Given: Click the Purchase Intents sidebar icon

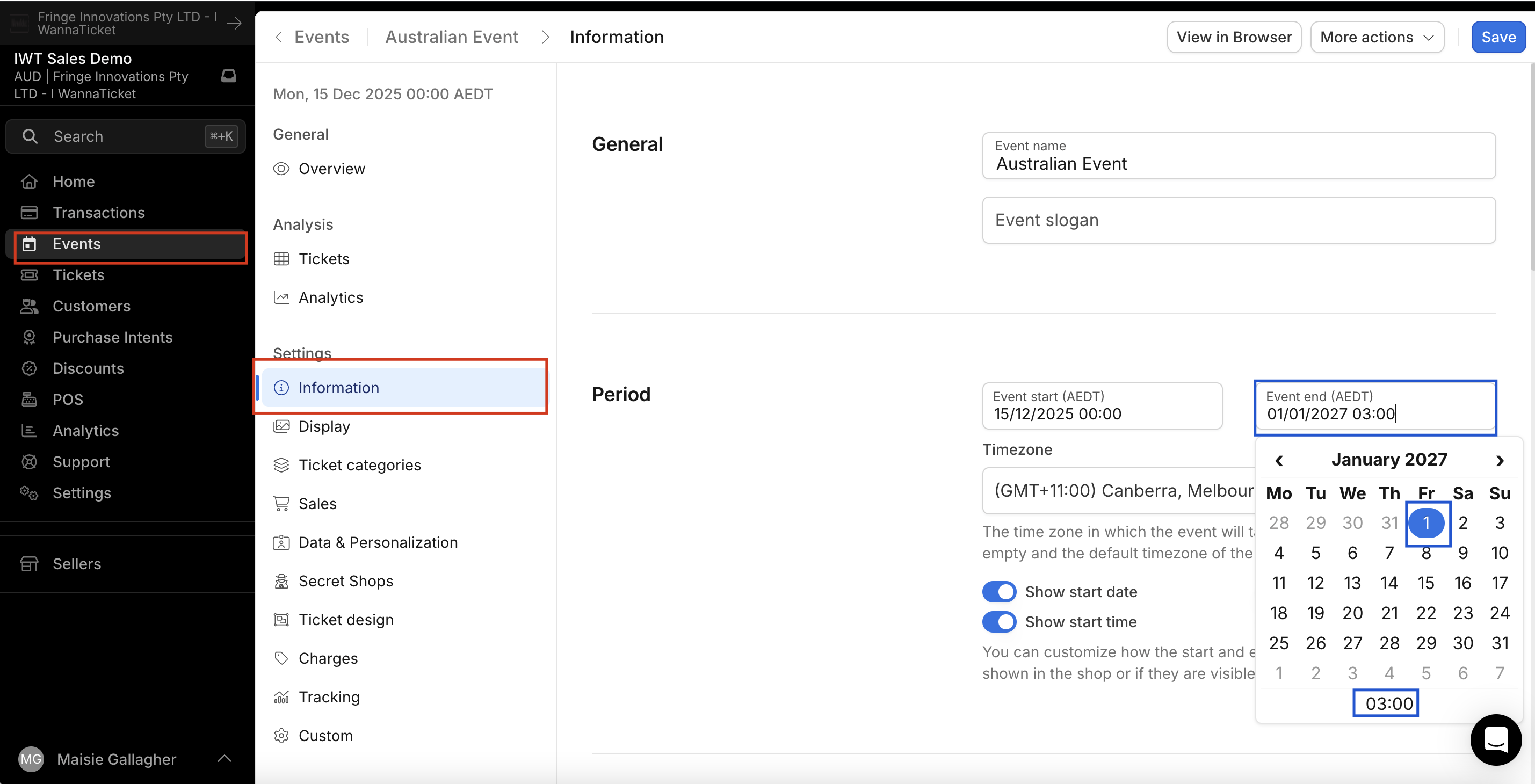Looking at the screenshot, I should point(29,337).
